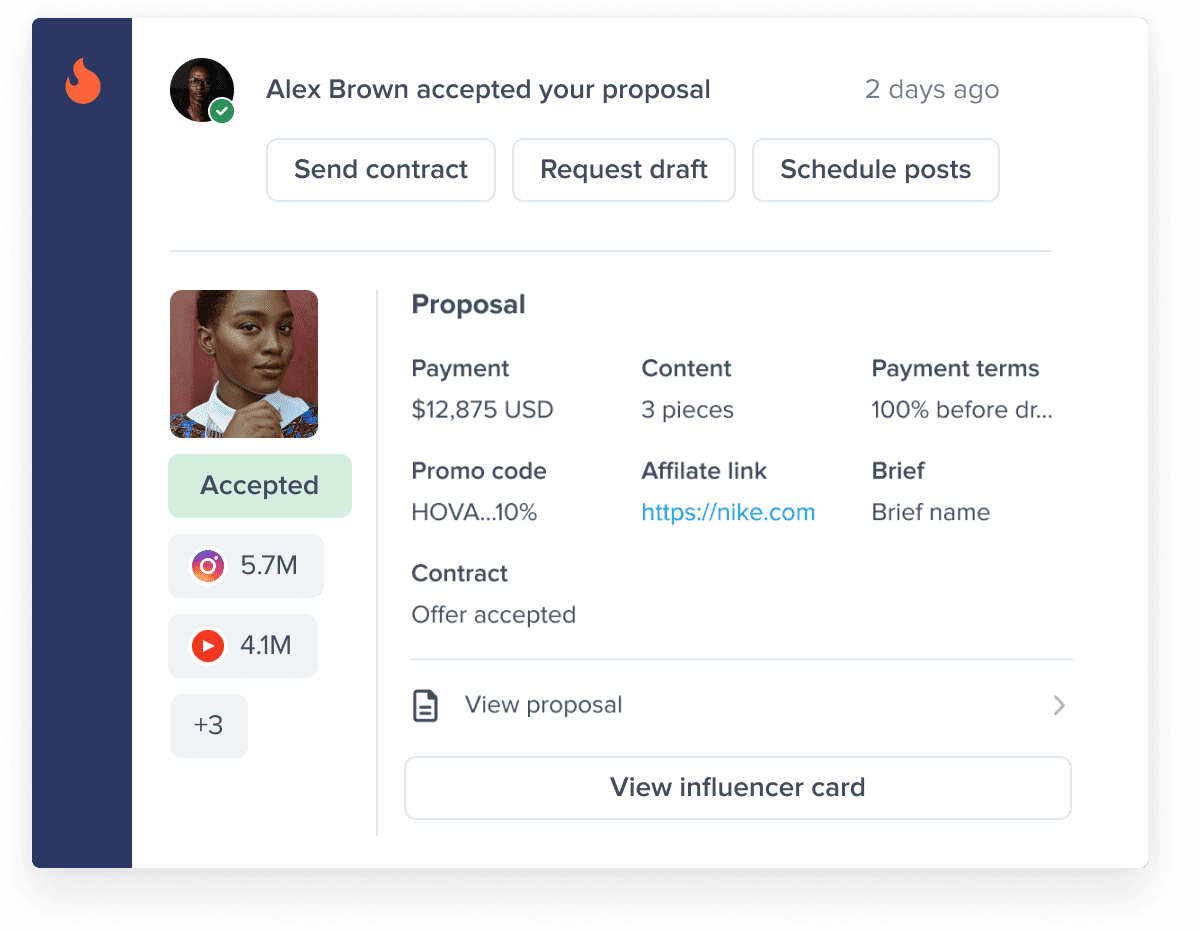1200x930 pixels.
Task: Open the https://nike.com affiliate link
Action: (x=728, y=511)
